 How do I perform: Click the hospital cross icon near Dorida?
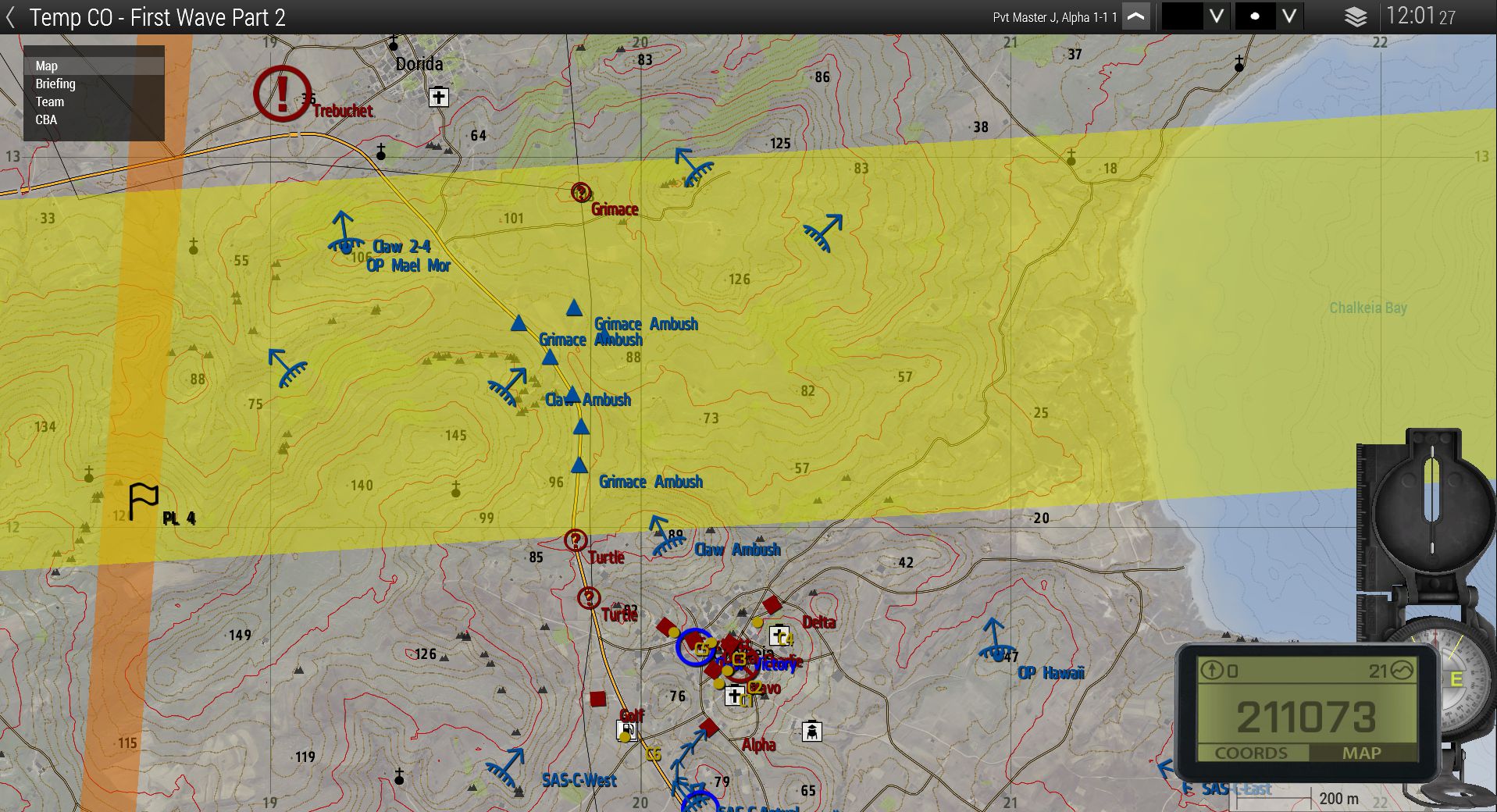pyautogui.click(x=439, y=97)
